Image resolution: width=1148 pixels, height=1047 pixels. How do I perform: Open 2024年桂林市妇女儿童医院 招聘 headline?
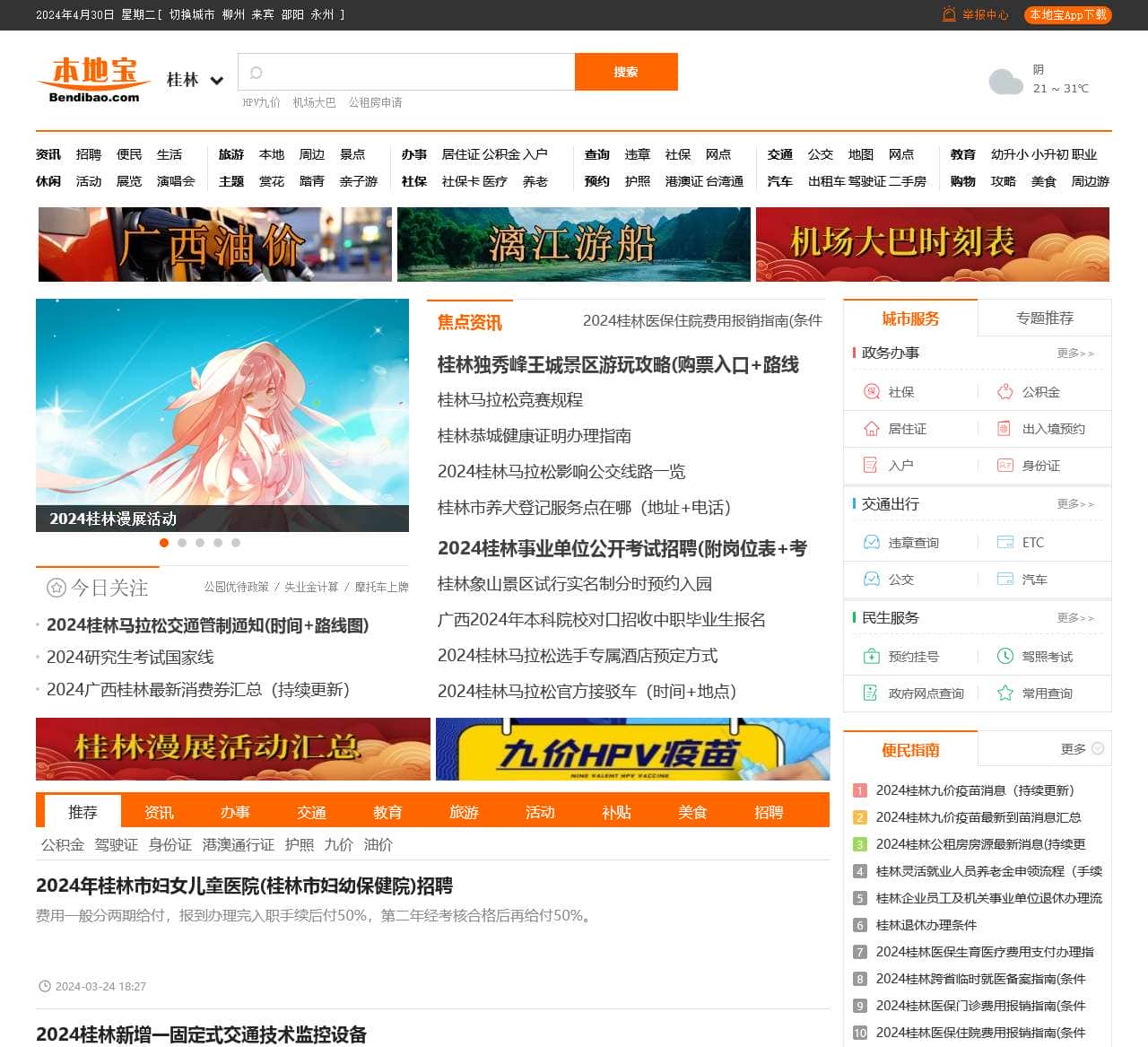point(244,886)
